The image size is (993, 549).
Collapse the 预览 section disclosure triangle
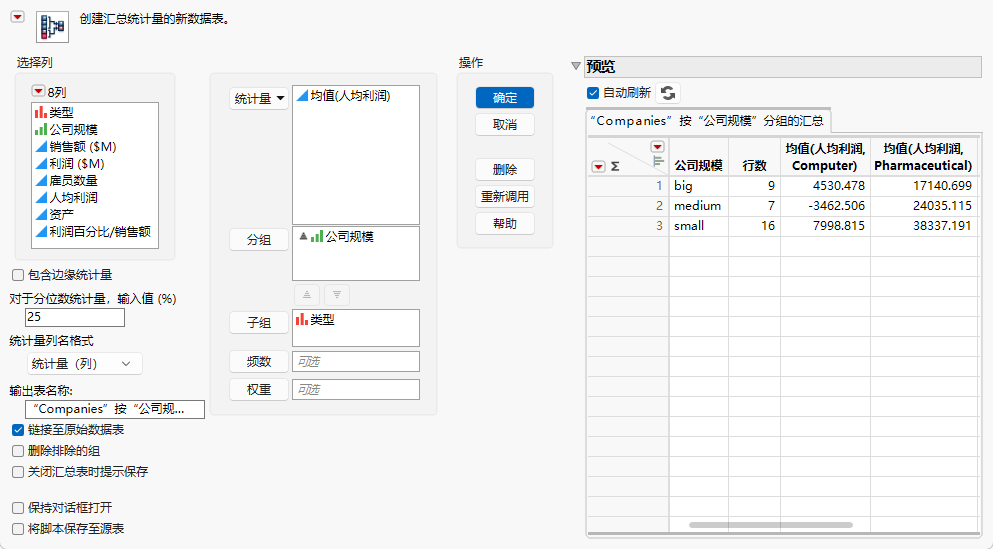[x=576, y=66]
